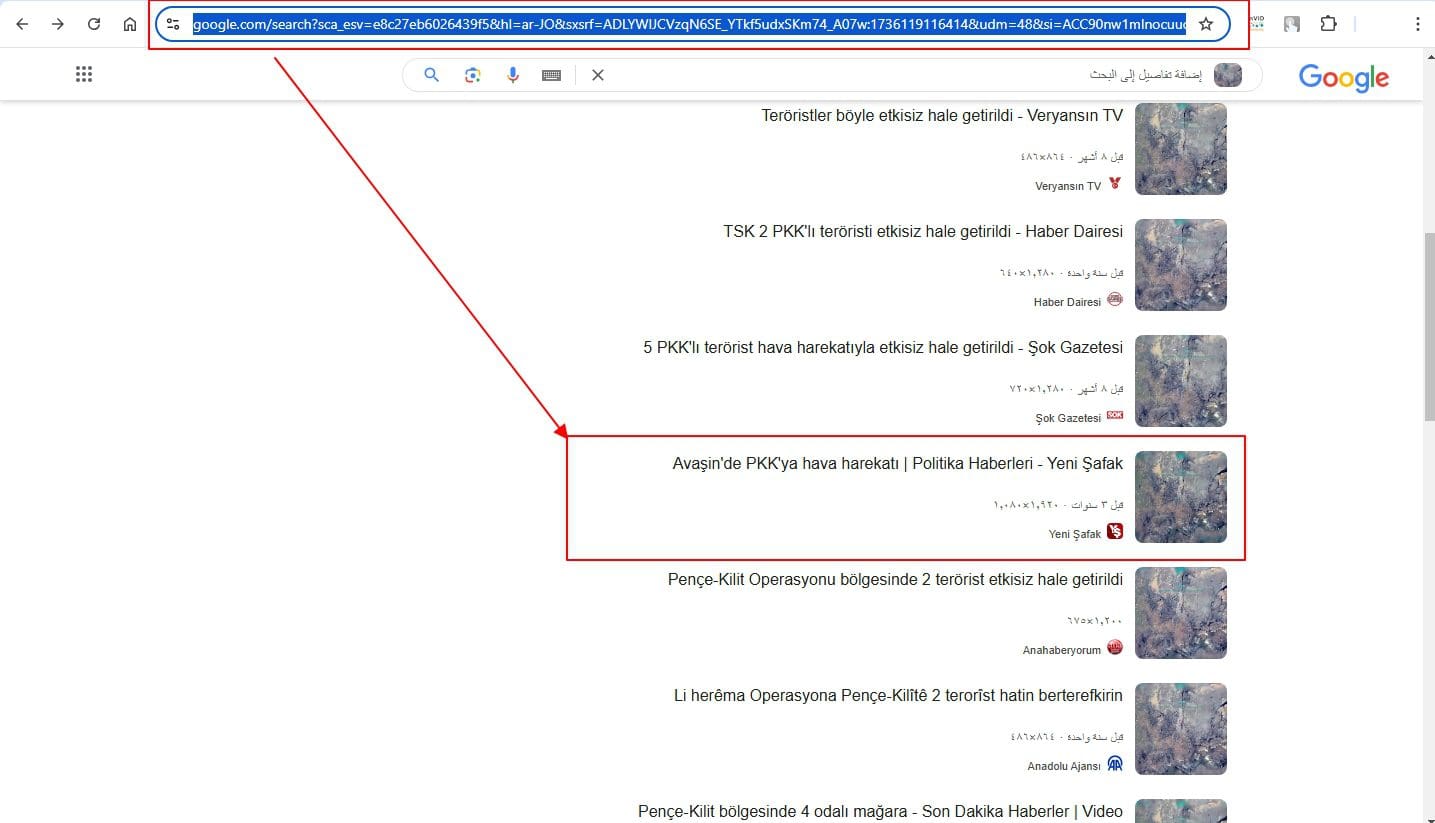Reload the current page
This screenshot has height=823, width=1435.
click(x=94, y=24)
